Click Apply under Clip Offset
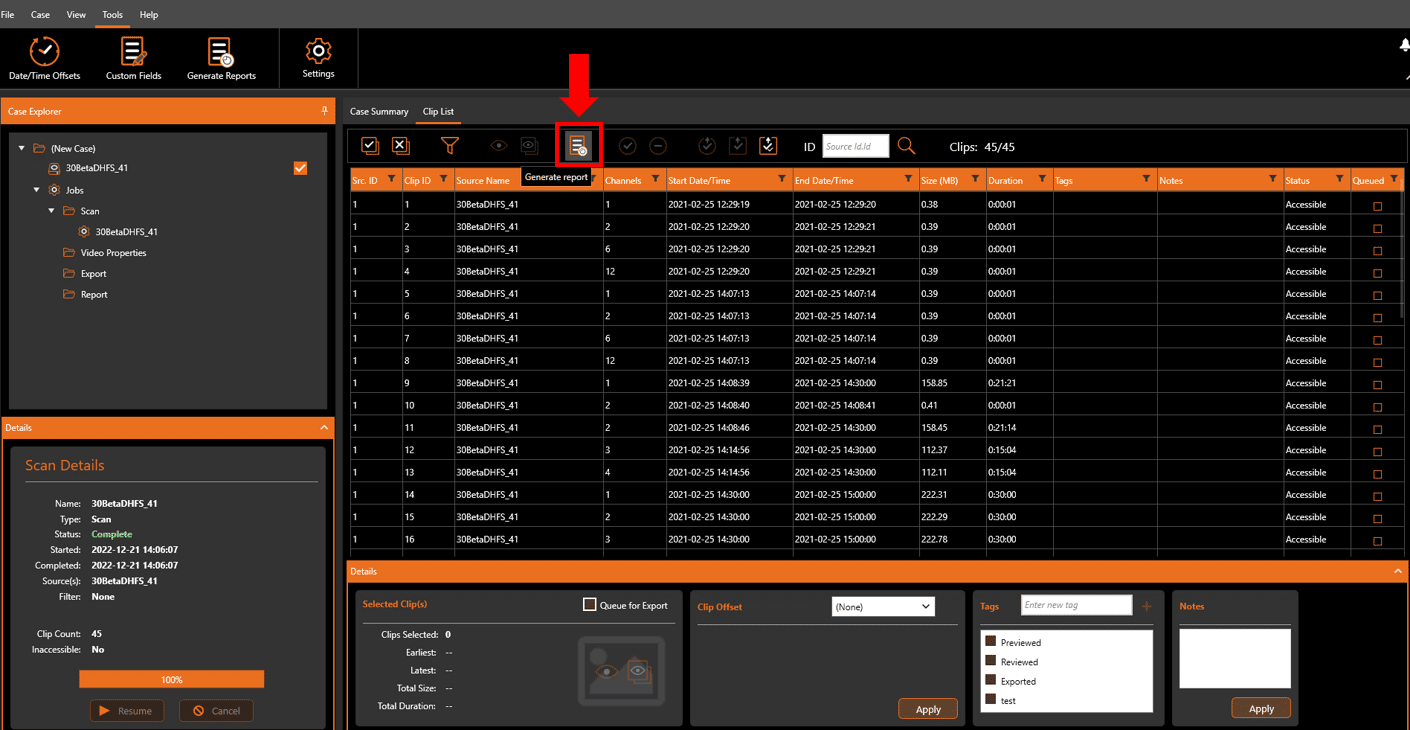The image size is (1410, 730). pyautogui.click(x=928, y=709)
